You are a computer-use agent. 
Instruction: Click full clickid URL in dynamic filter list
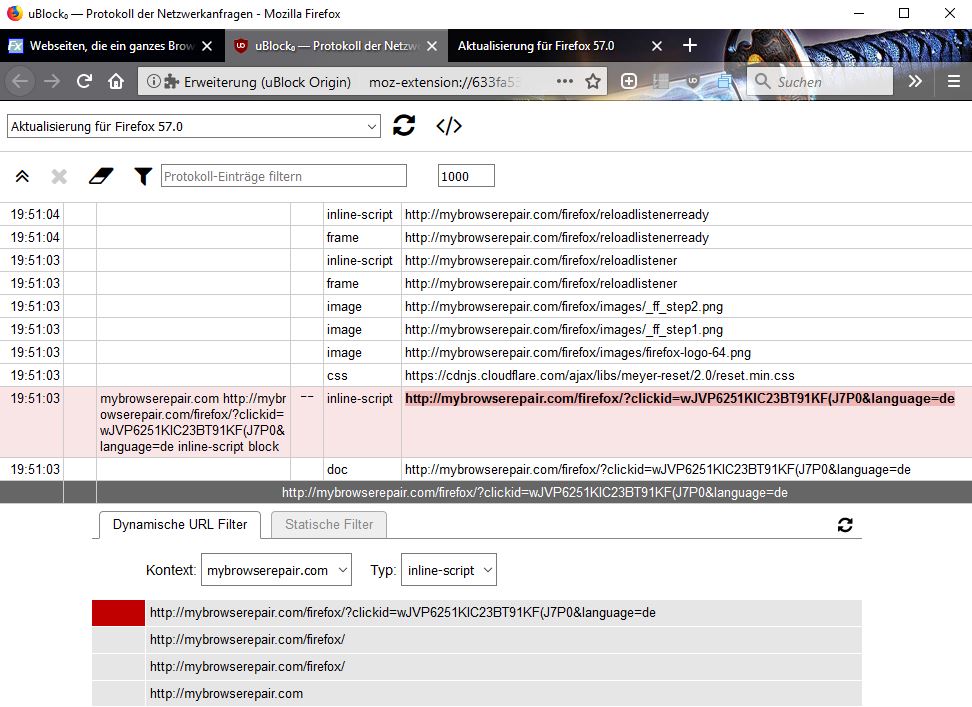(x=402, y=613)
